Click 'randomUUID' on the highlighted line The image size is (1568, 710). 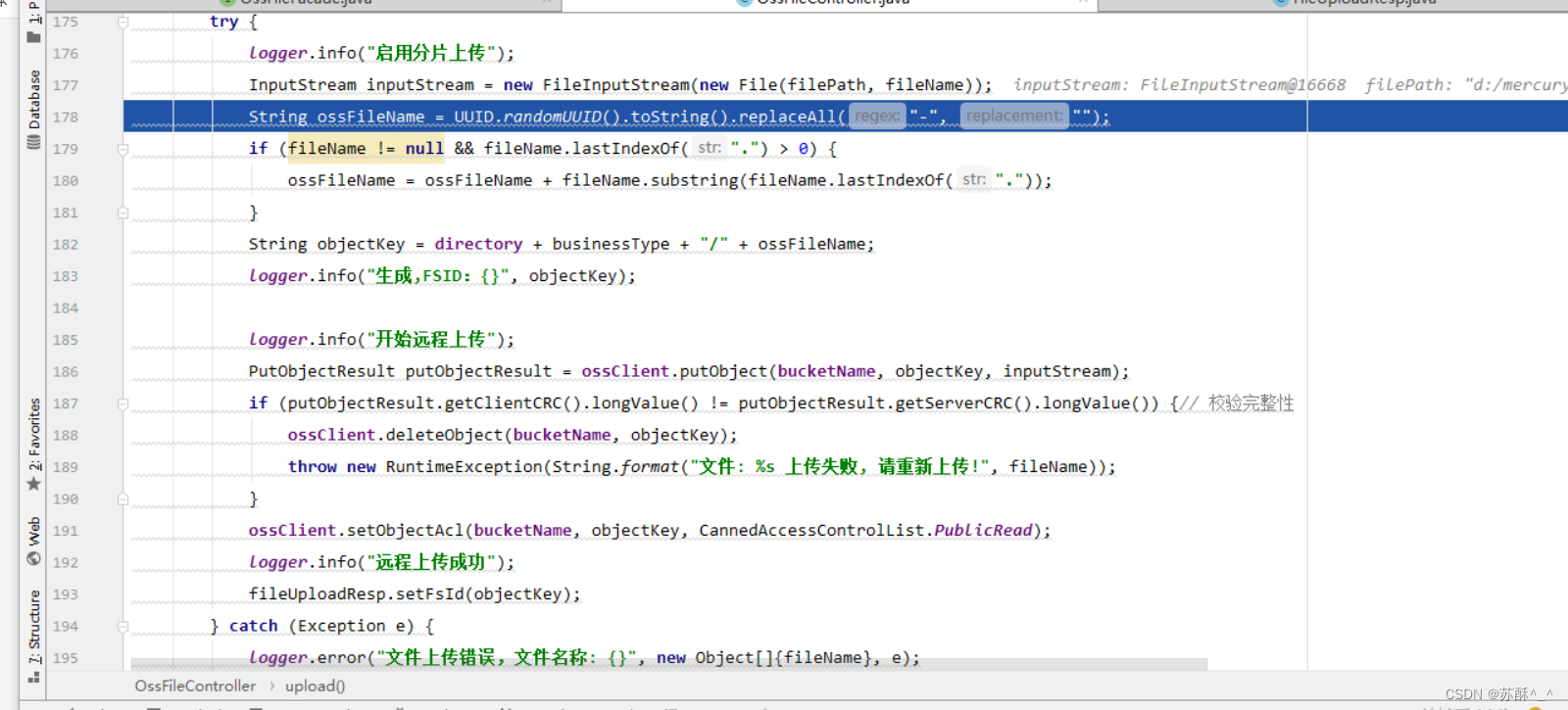[x=552, y=117]
